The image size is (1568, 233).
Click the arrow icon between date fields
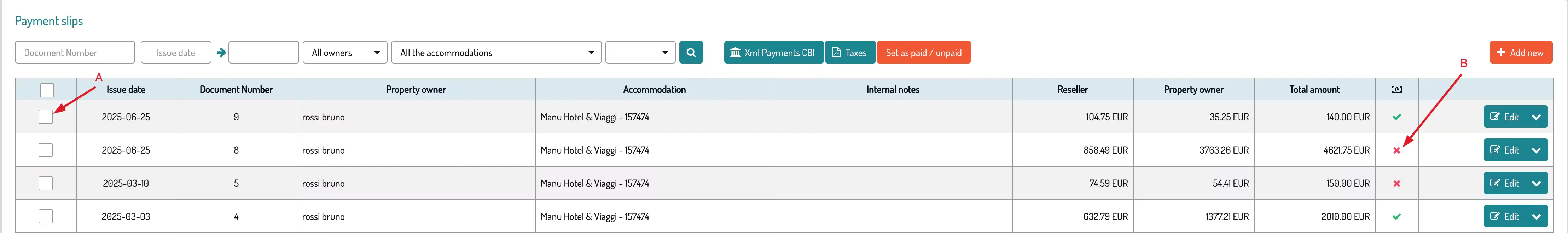click(221, 52)
